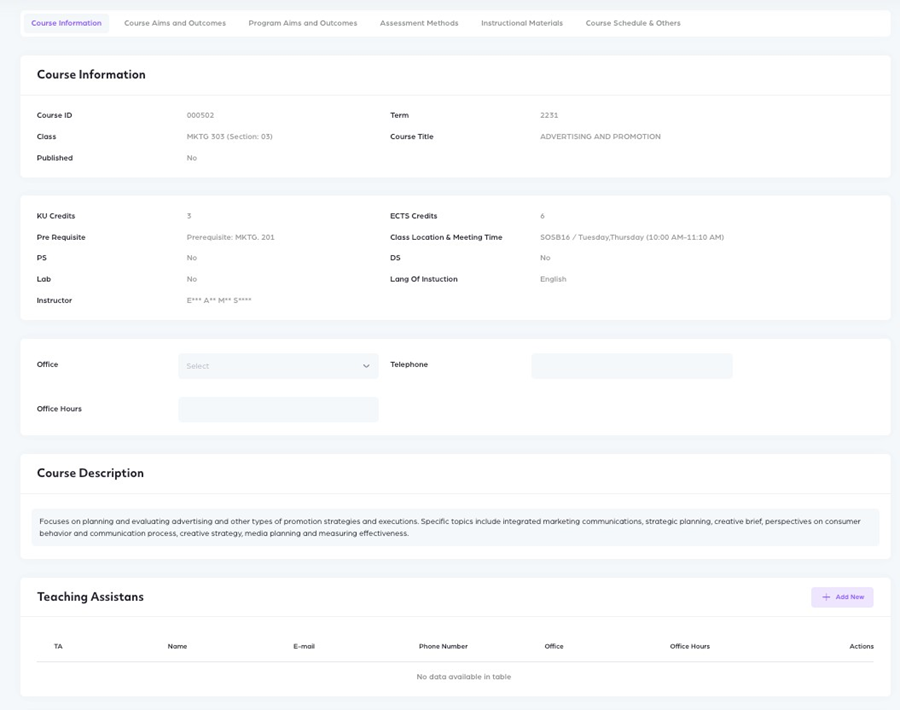This screenshot has height=710, width=900.
Task: Sort table by TA column header
Action: [58, 646]
